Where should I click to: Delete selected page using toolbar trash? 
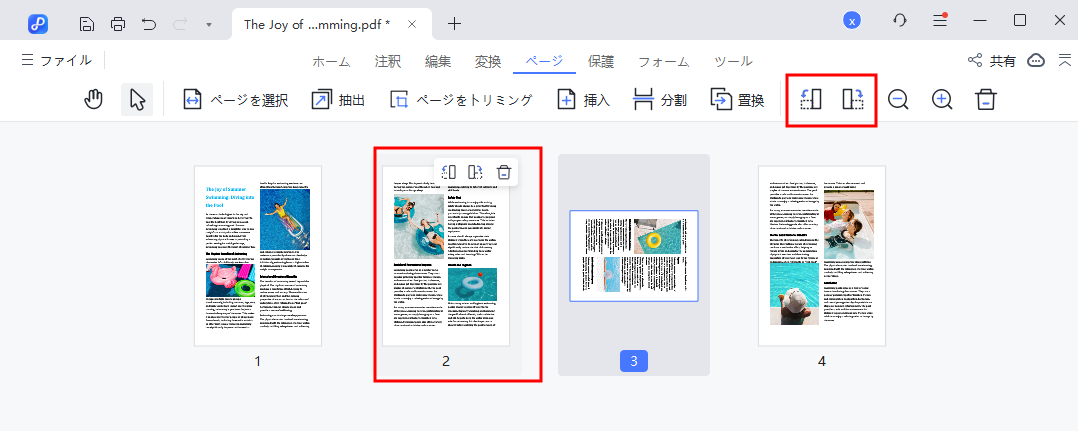(986, 100)
